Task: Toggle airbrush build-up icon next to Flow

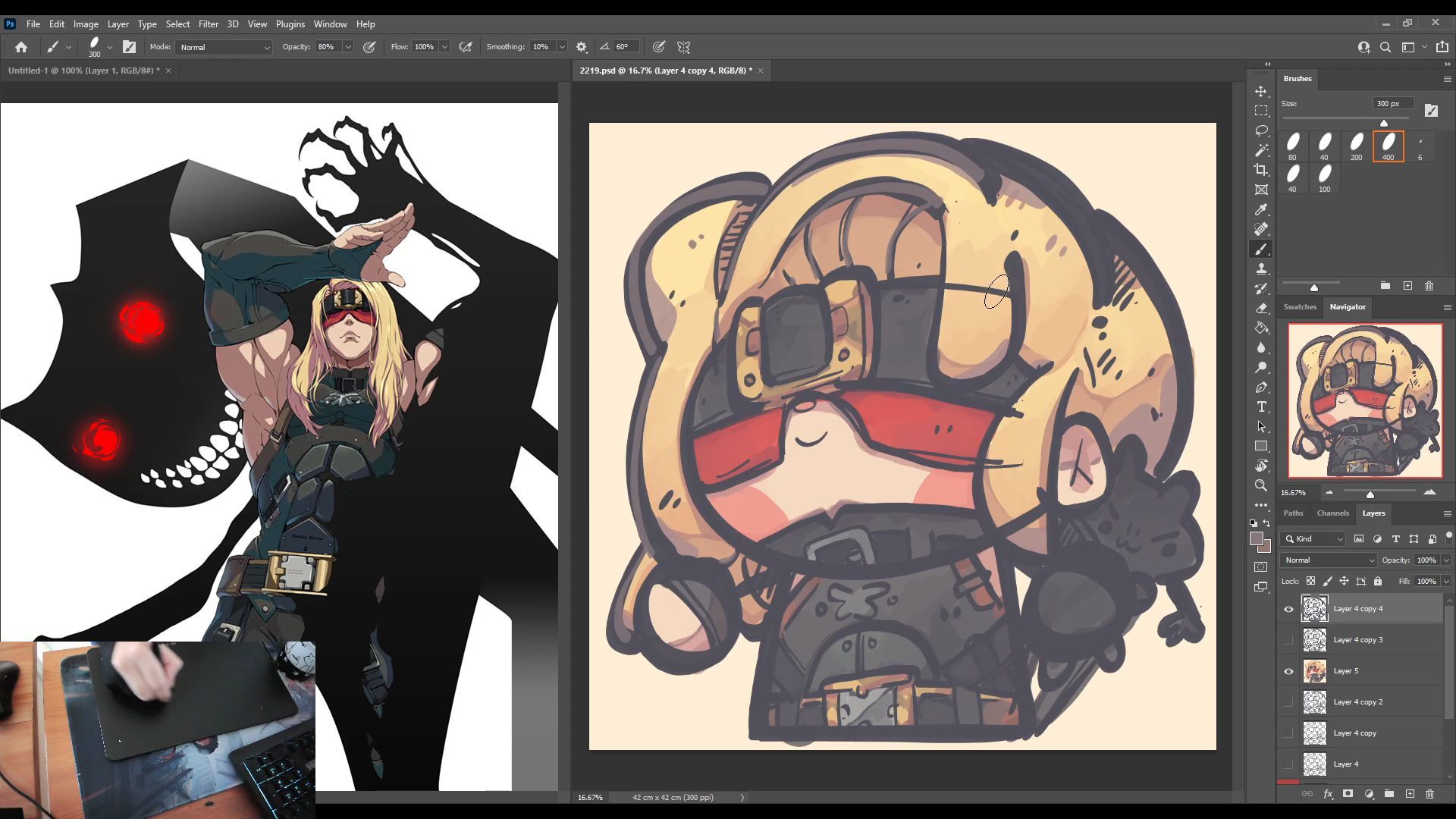Action: coord(466,47)
